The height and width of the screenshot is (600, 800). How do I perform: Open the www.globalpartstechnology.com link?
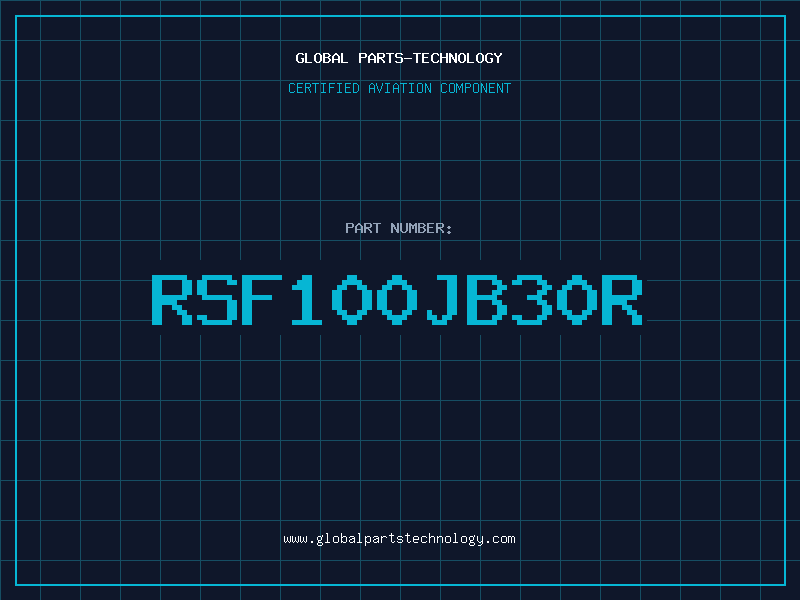[x=399, y=539]
